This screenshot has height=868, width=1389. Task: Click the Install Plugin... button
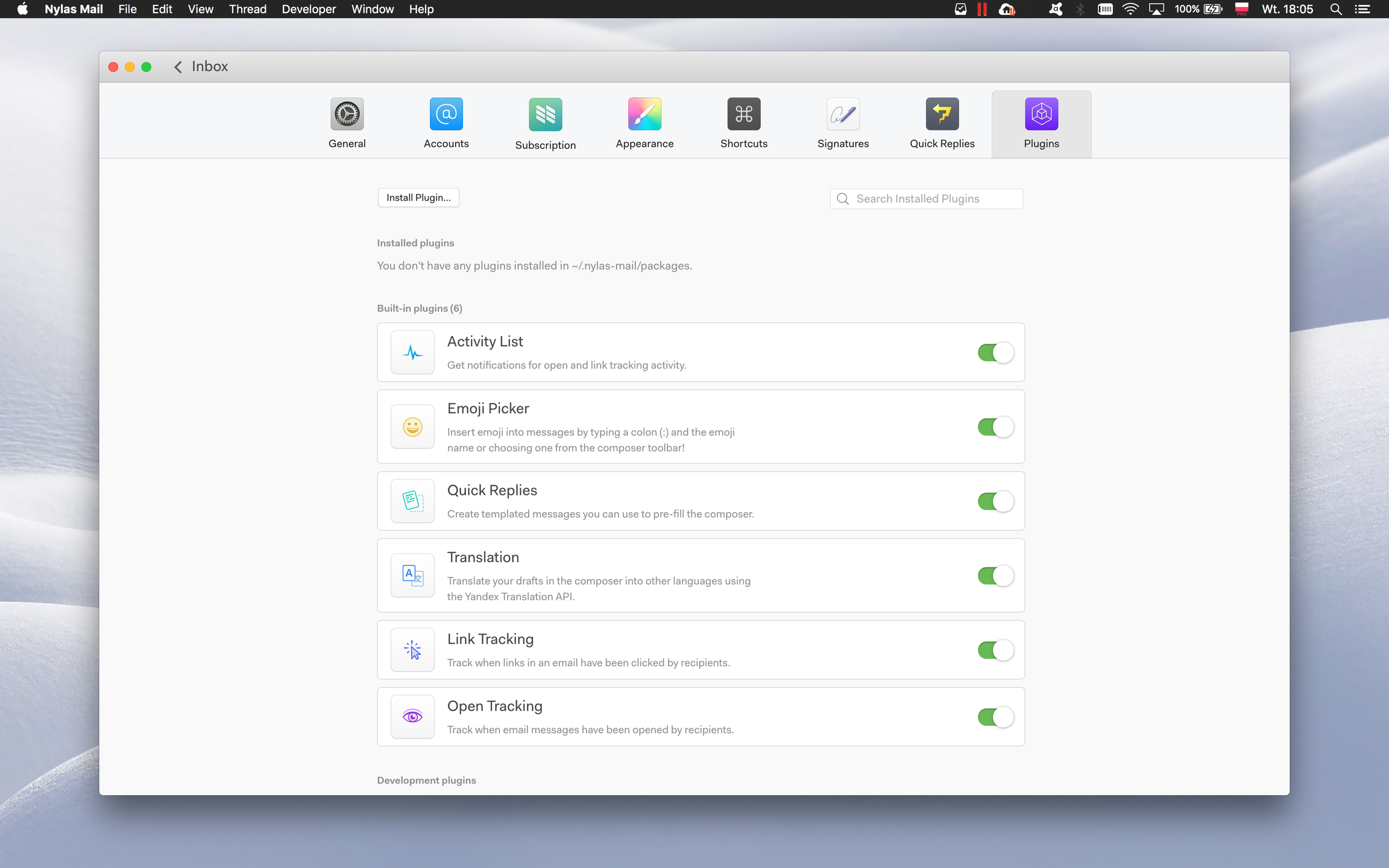point(418,198)
